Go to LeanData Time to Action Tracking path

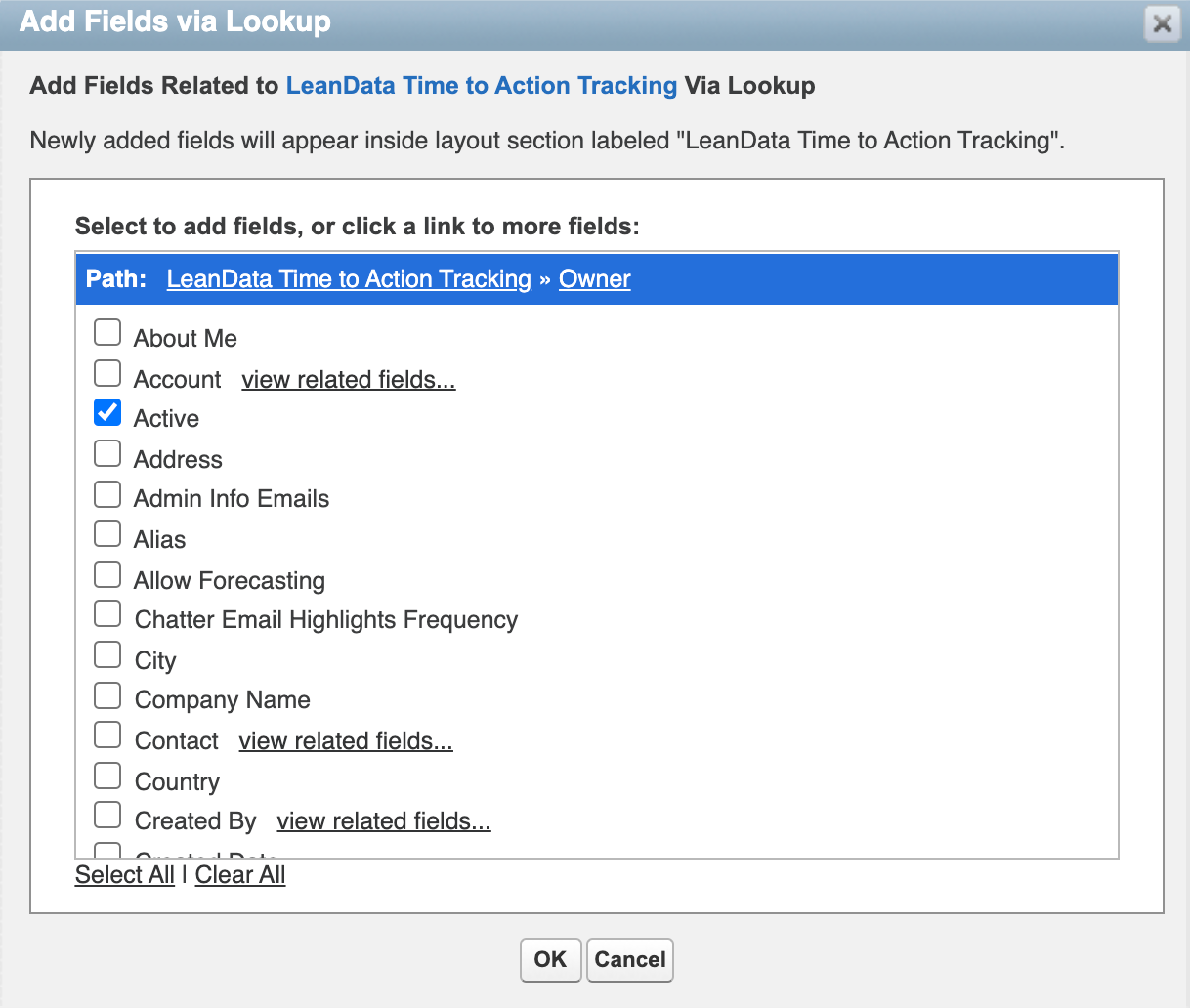coord(349,279)
